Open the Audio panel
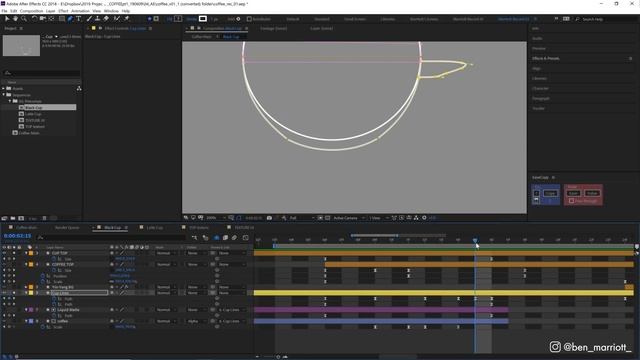This screenshot has height=360, width=640. coord(537,38)
